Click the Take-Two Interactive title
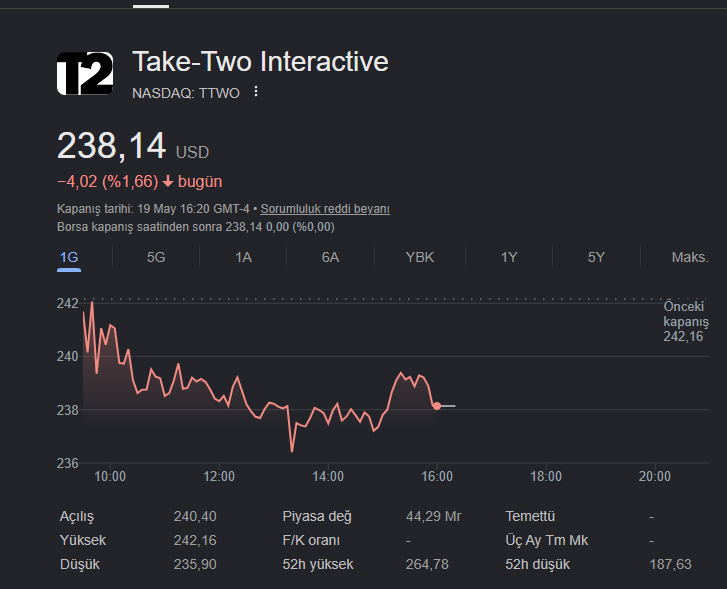 click(x=260, y=62)
